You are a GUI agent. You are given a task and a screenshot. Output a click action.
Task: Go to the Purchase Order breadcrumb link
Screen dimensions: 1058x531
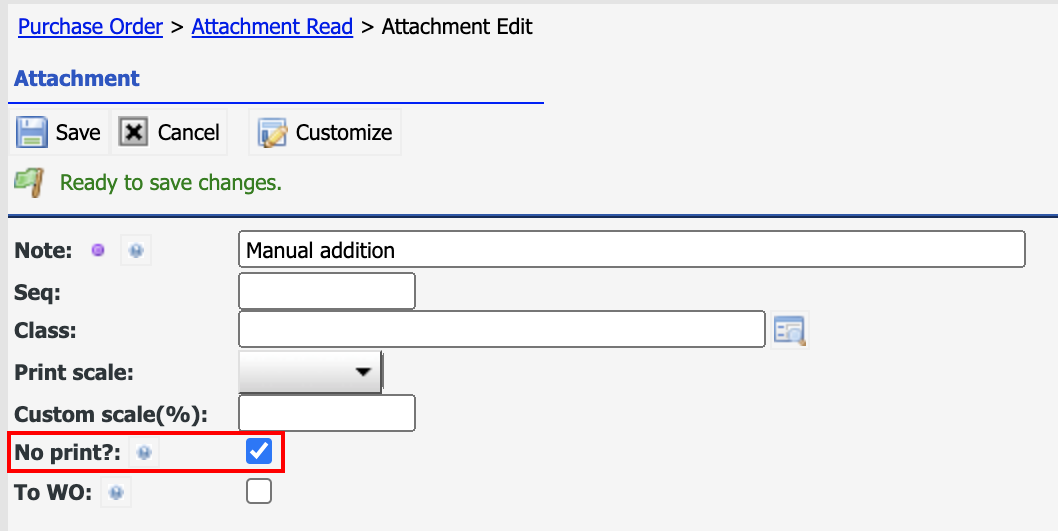coord(90,26)
